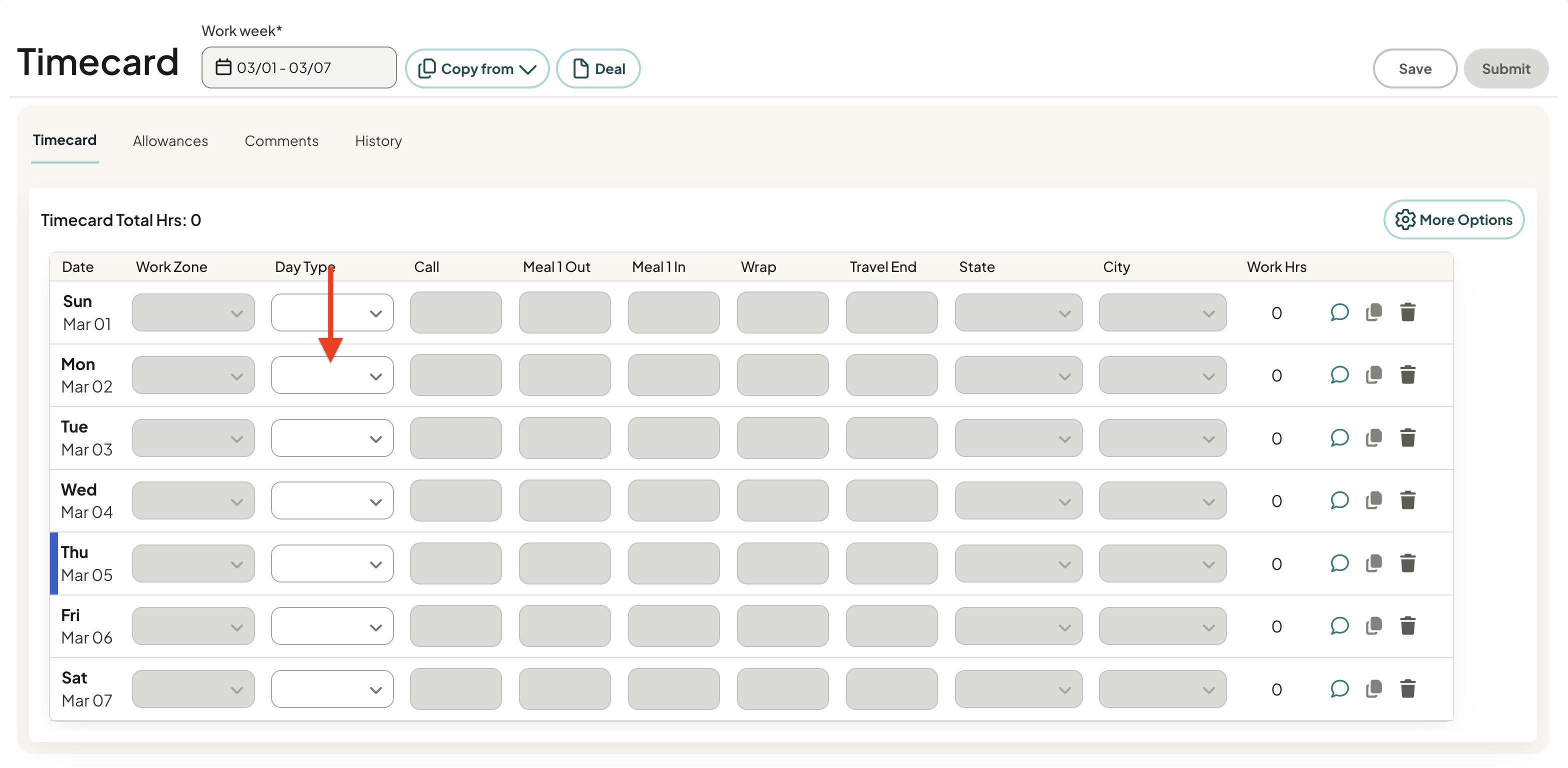1568x768 pixels.
Task: Switch to the Timecard tab
Action: coord(64,140)
